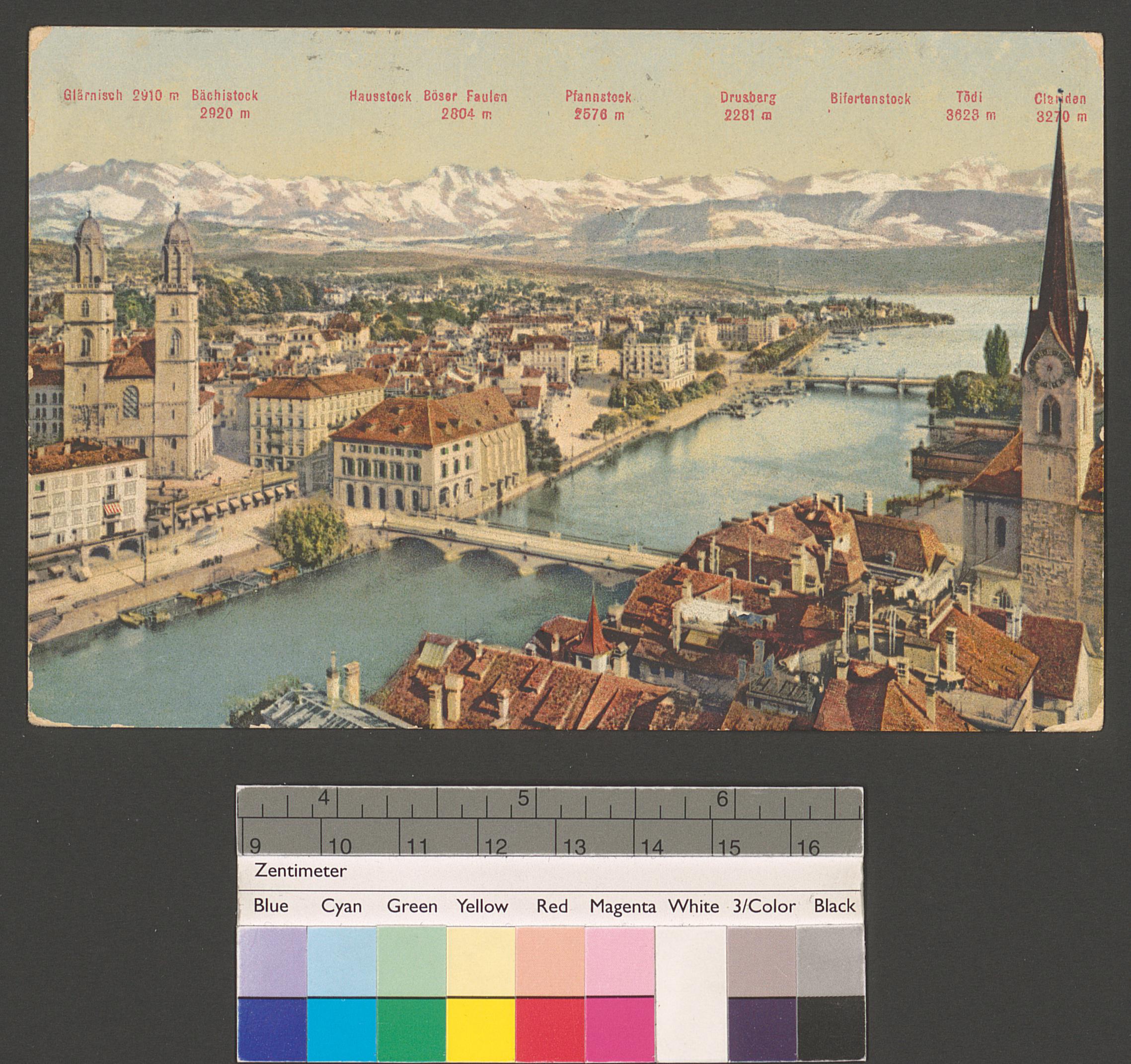The height and width of the screenshot is (1064, 1131).
Task: Click the 'Red' label on the color card
Action: point(552,906)
